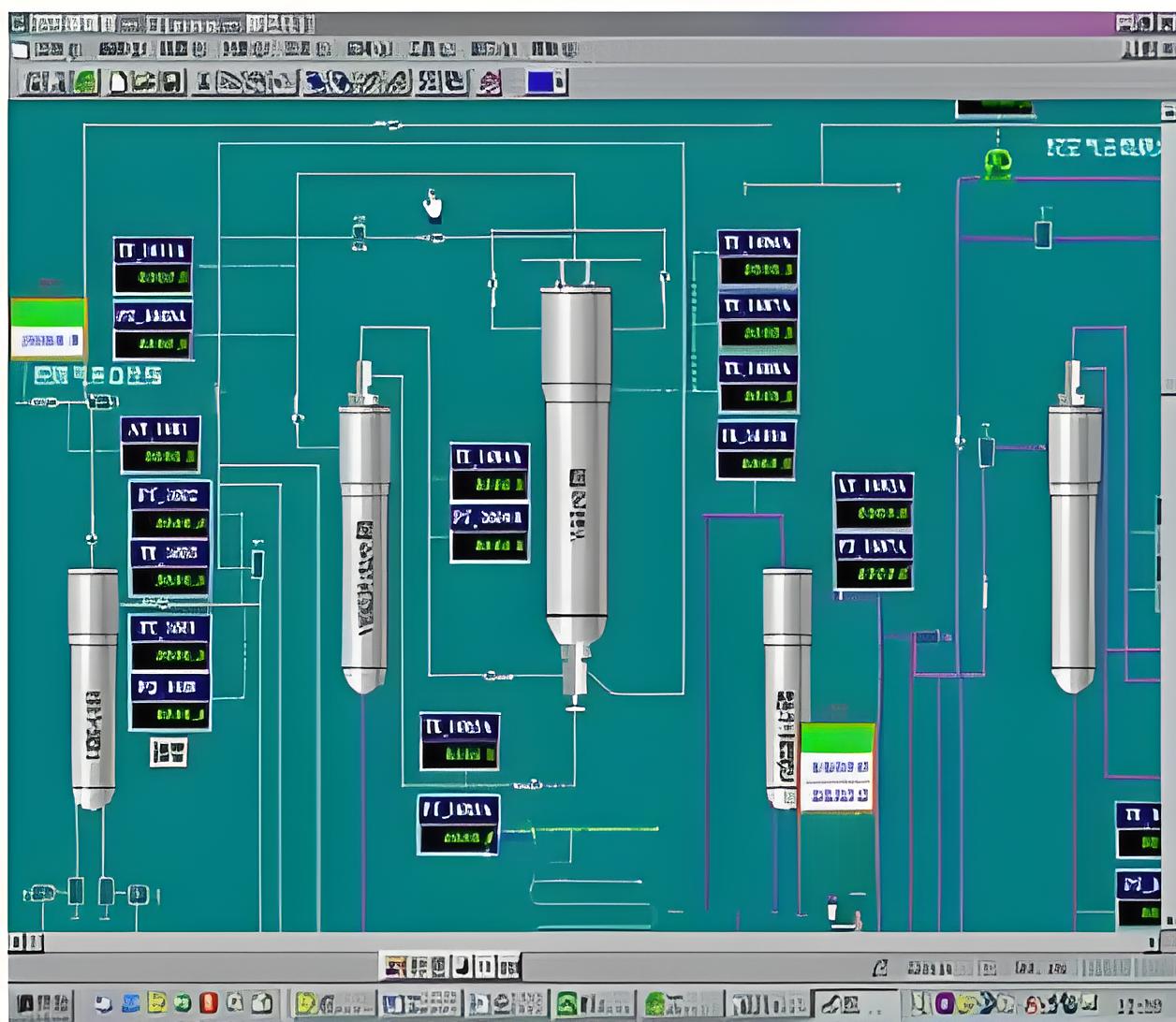Click the inline valve on the topmost pipe

[392, 124]
